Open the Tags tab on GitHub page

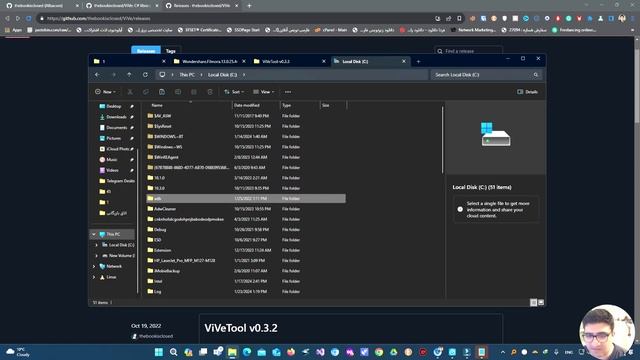coord(171,51)
